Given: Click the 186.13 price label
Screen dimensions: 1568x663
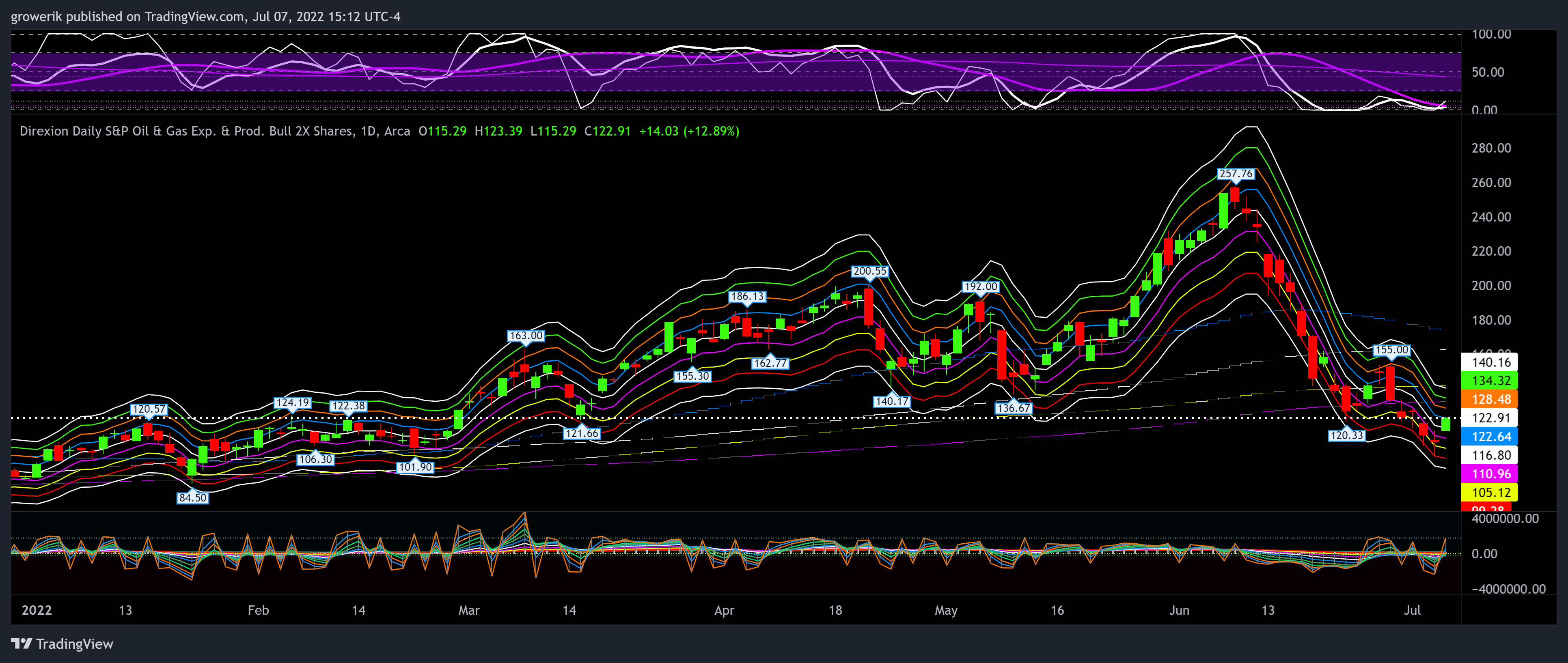Looking at the screenshot, I should [x=747, y=296].
